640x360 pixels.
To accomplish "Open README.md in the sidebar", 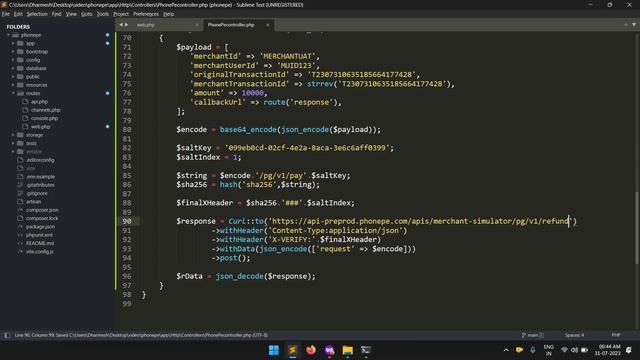I will [40, 243].
